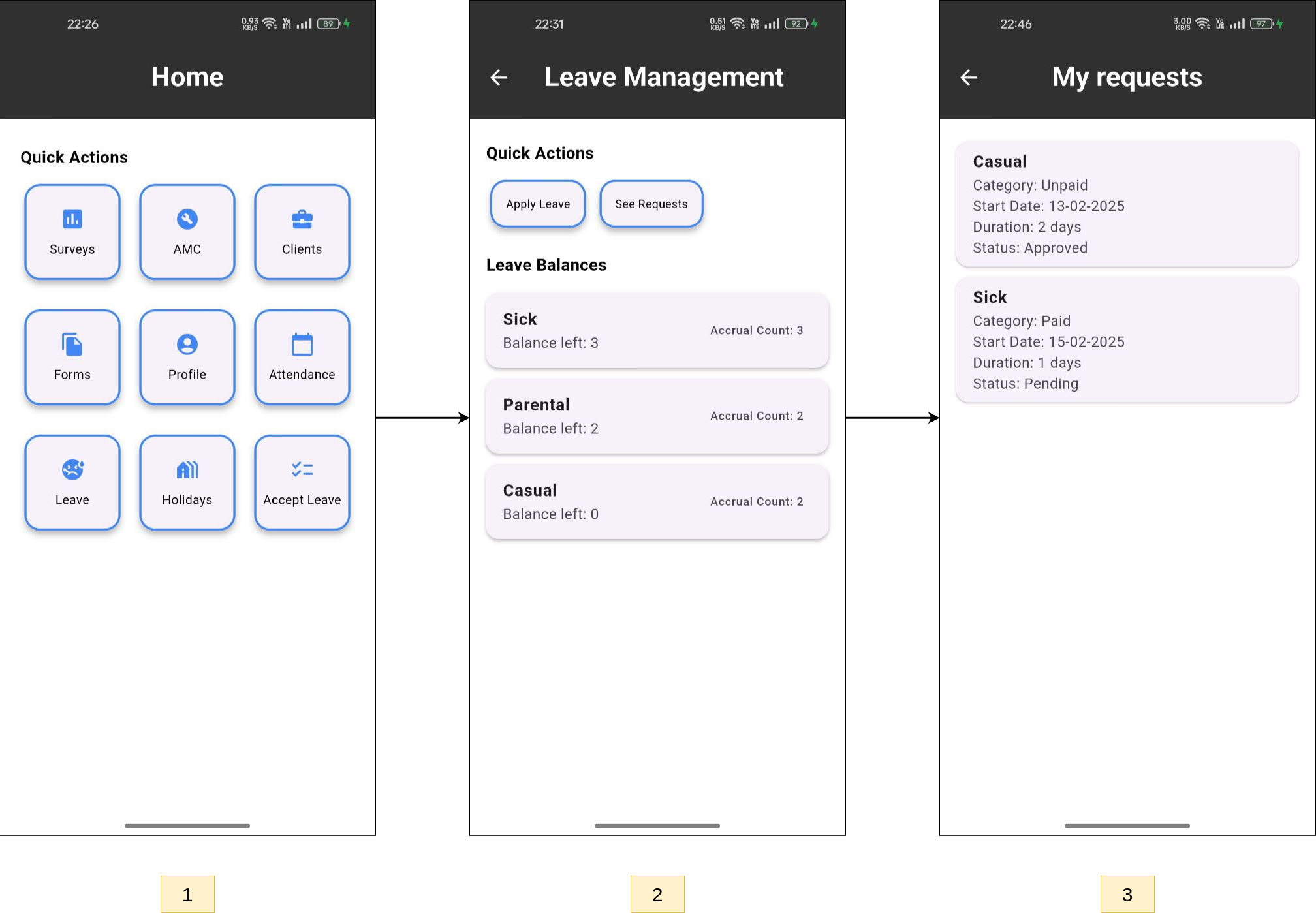Tap battery indicator on Home screen status bar

(328, 24)
